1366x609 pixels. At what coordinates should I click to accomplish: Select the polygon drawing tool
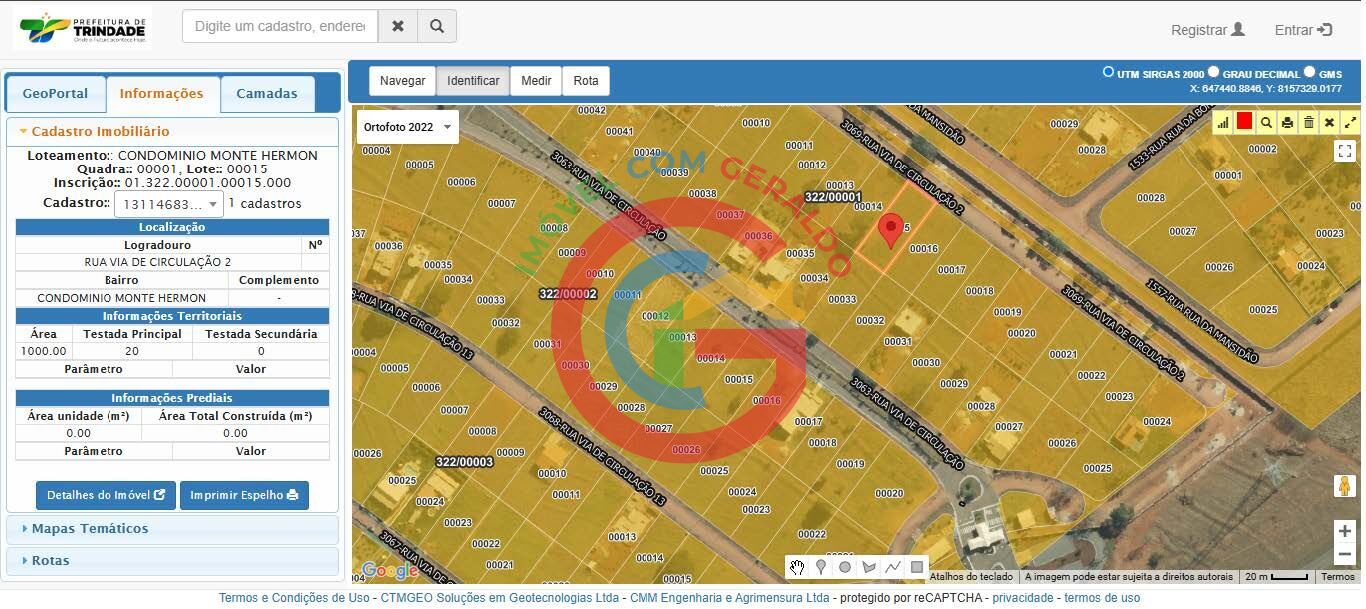tap(869, 567)
